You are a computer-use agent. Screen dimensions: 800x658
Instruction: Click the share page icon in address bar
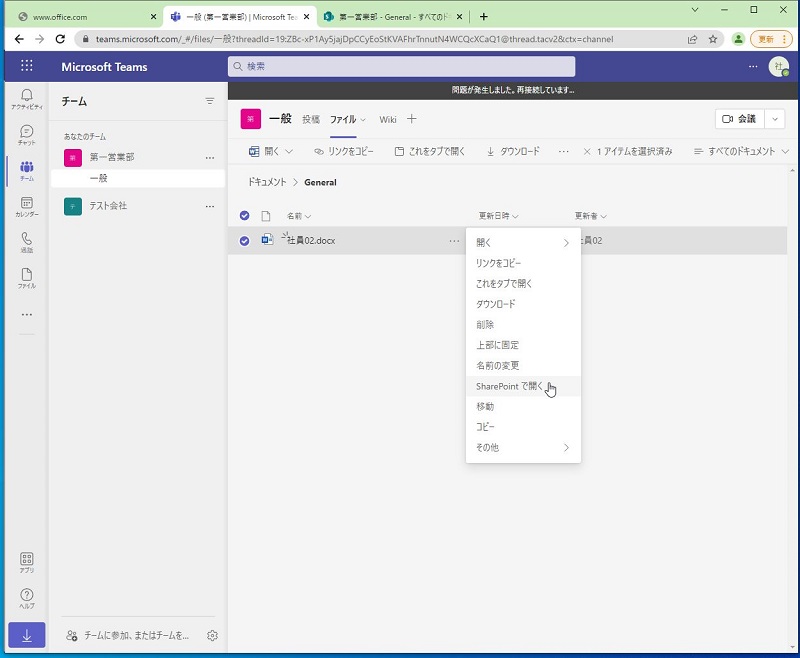point(692,39)
